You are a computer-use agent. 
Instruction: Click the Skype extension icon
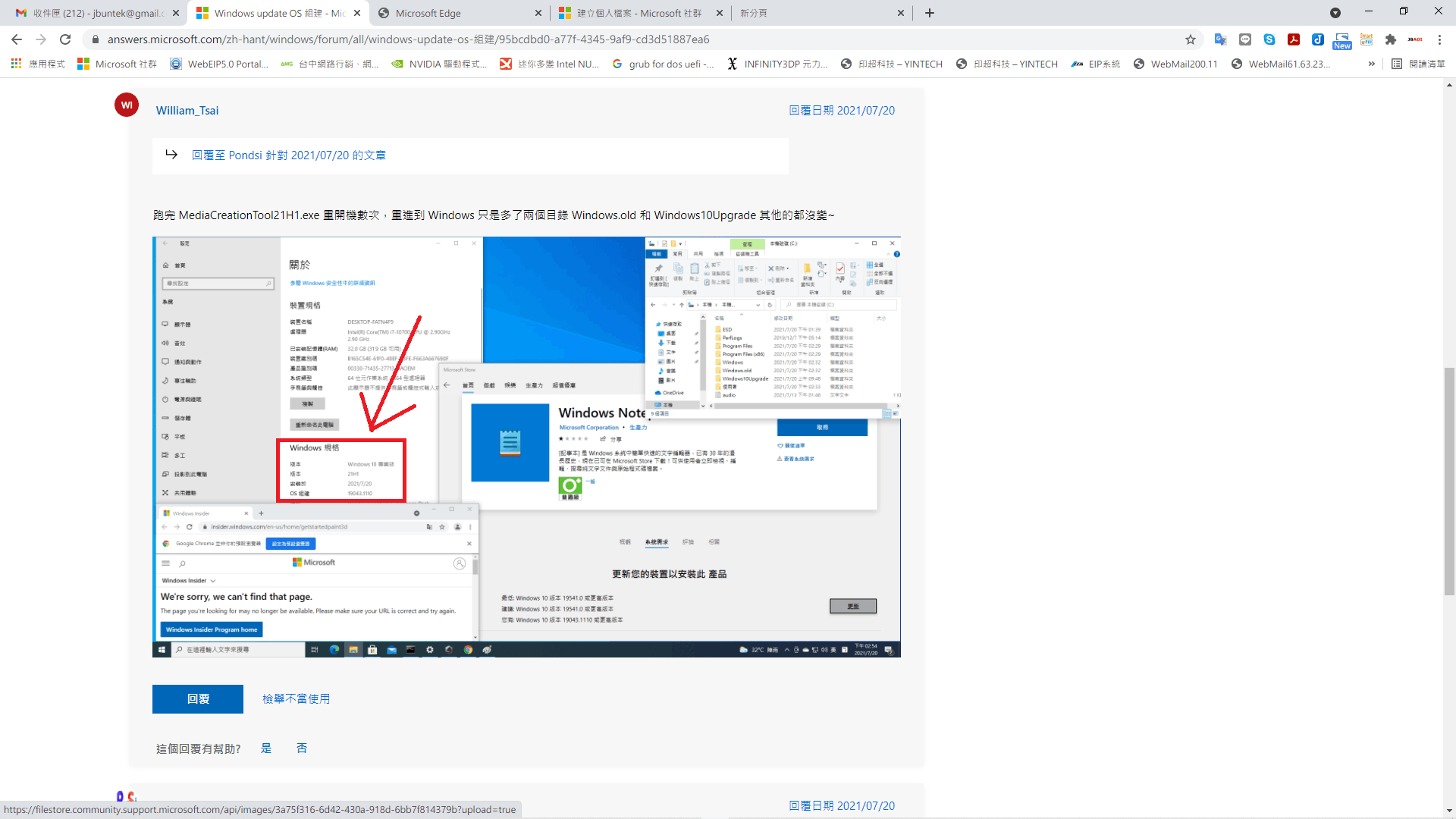1269,39
